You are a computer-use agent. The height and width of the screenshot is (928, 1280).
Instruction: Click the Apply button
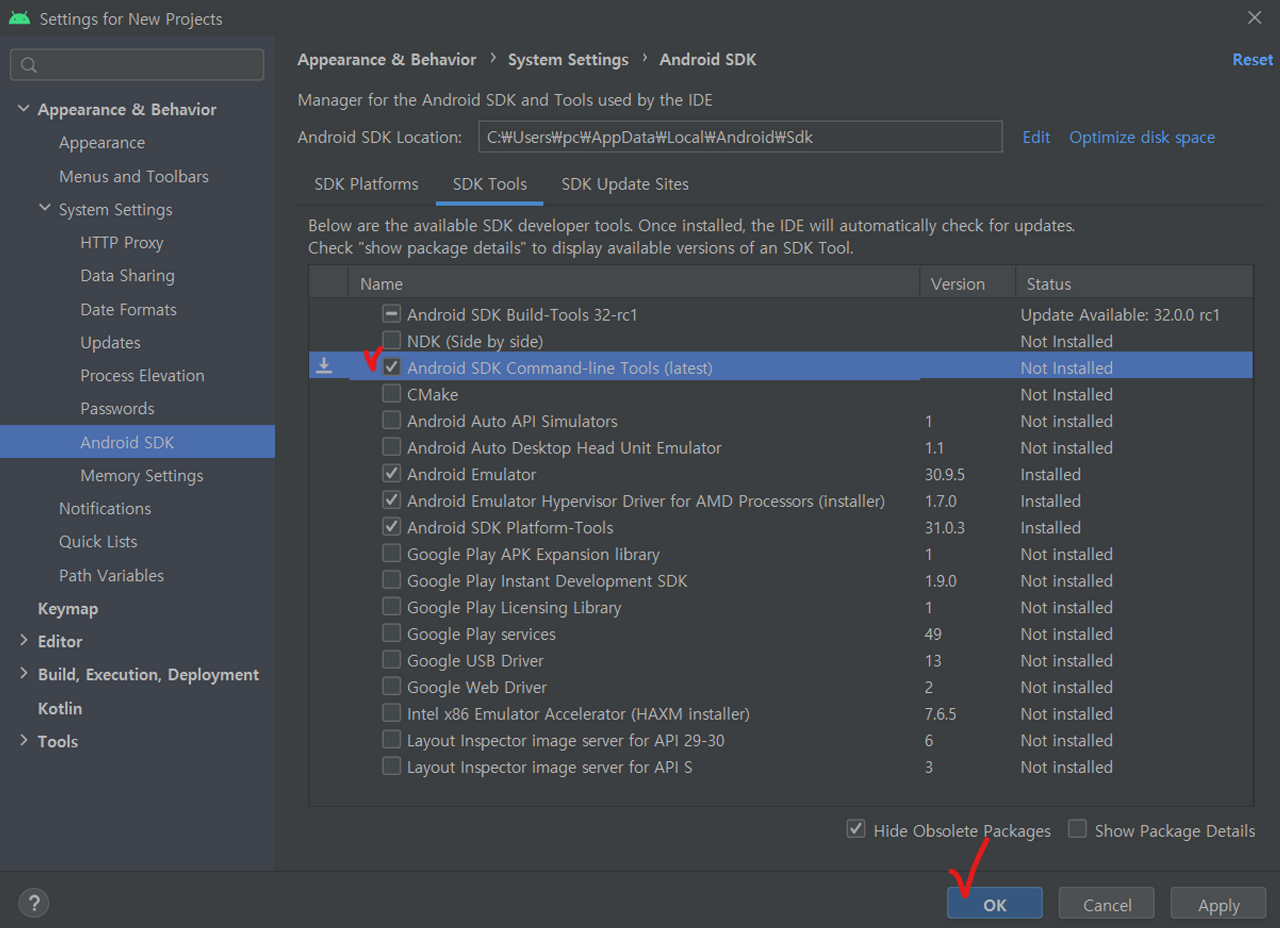pos(1219,904)
